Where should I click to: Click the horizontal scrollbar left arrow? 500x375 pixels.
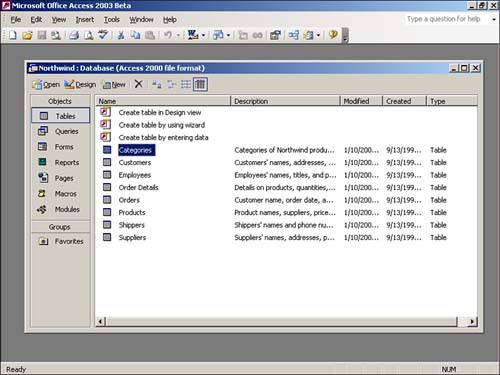click(x=101, y=322)
